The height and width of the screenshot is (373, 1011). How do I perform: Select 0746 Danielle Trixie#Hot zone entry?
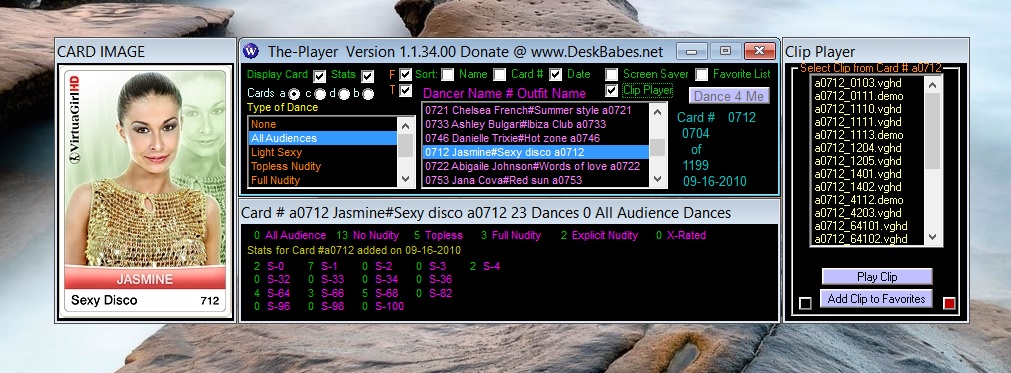pyautogui.click(x=535, y=138)
